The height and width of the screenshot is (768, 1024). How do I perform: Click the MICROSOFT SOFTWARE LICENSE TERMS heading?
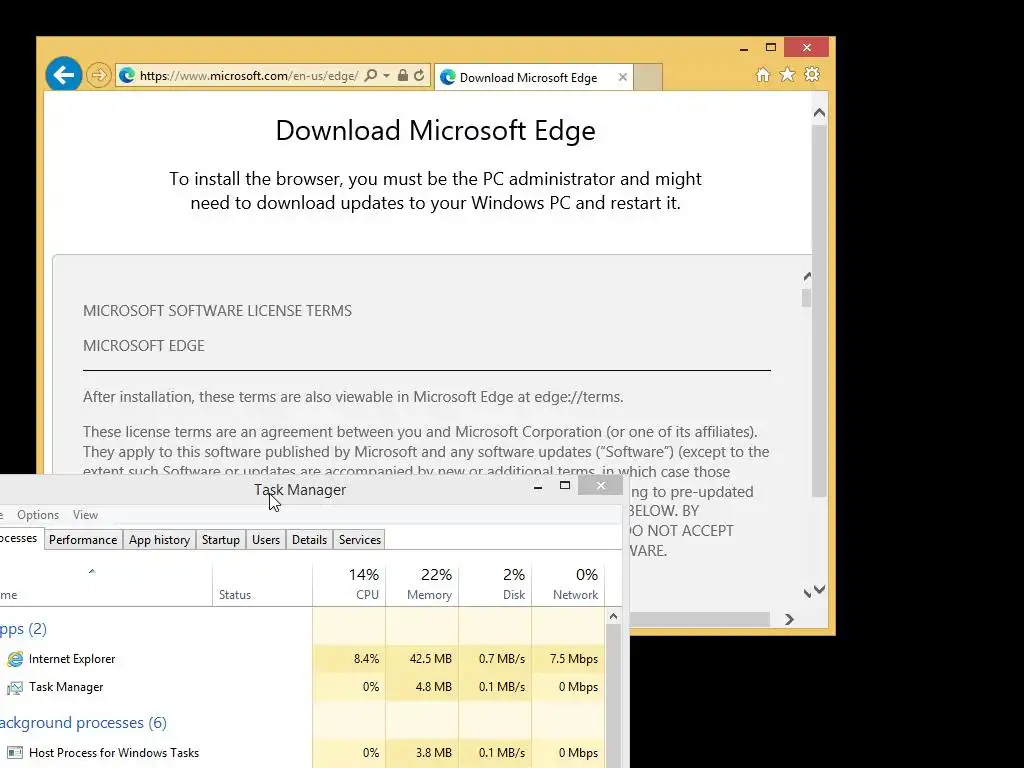(x=217, y=311)
